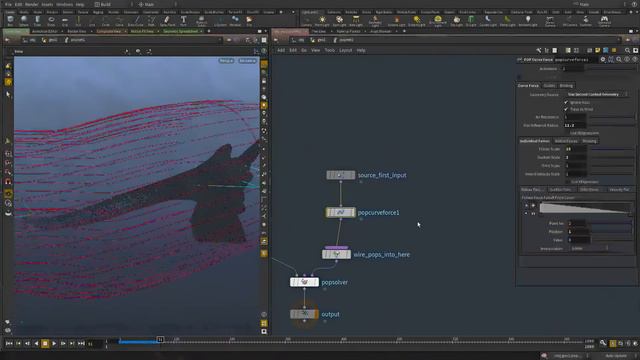Click the Sky Light shelf tool
640x360 pixels.
point(457,21)
